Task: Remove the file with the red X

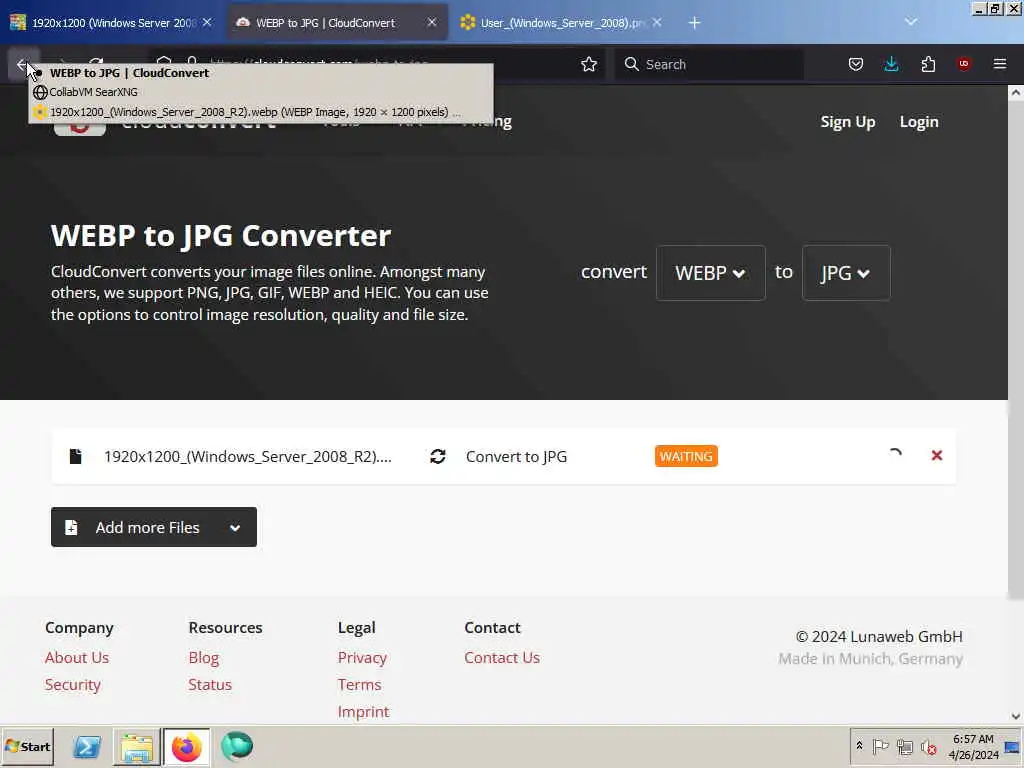Action: coord(936,455)
